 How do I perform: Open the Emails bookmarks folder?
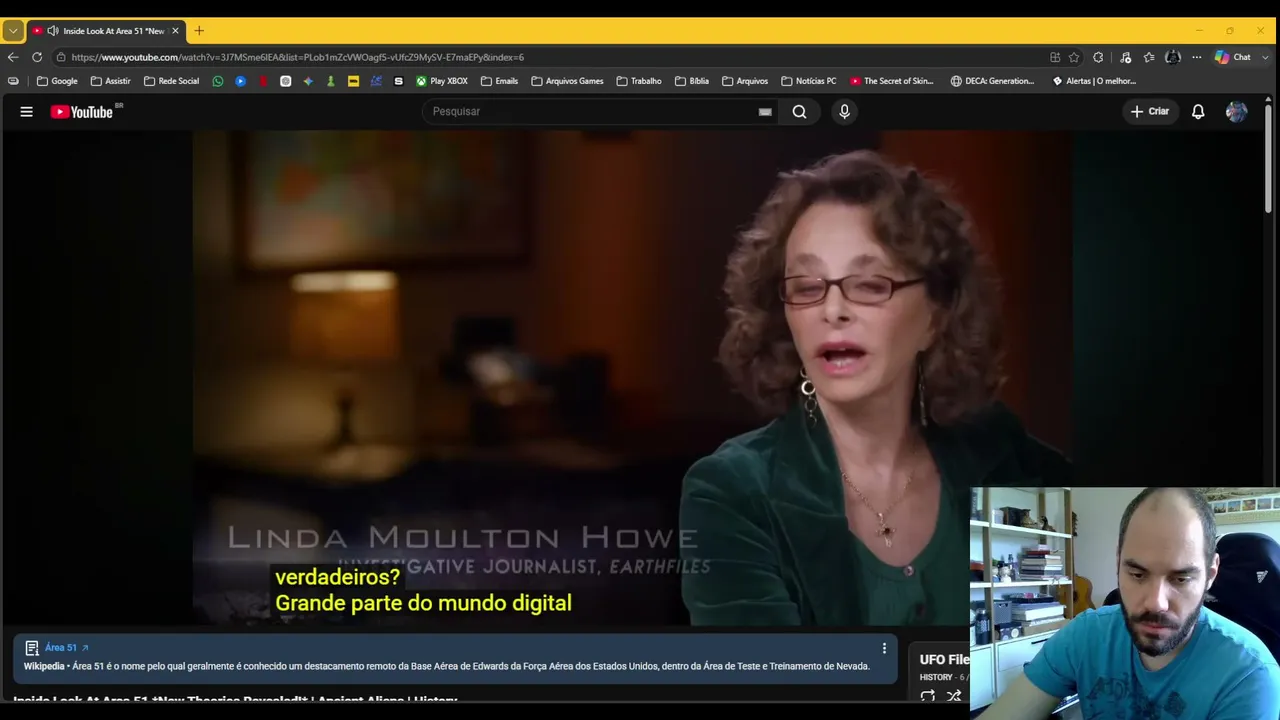499,81
